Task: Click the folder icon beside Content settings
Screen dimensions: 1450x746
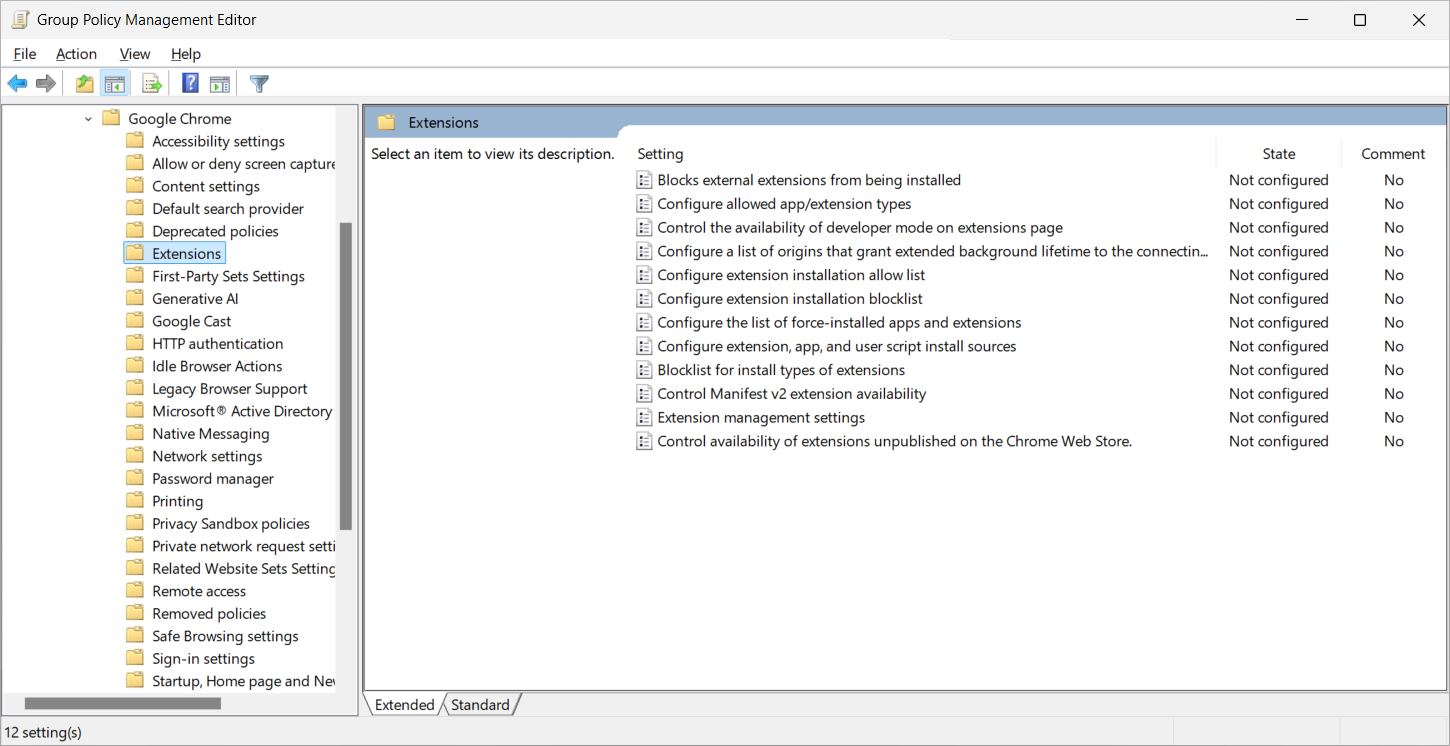Action: tap(135, 186)
